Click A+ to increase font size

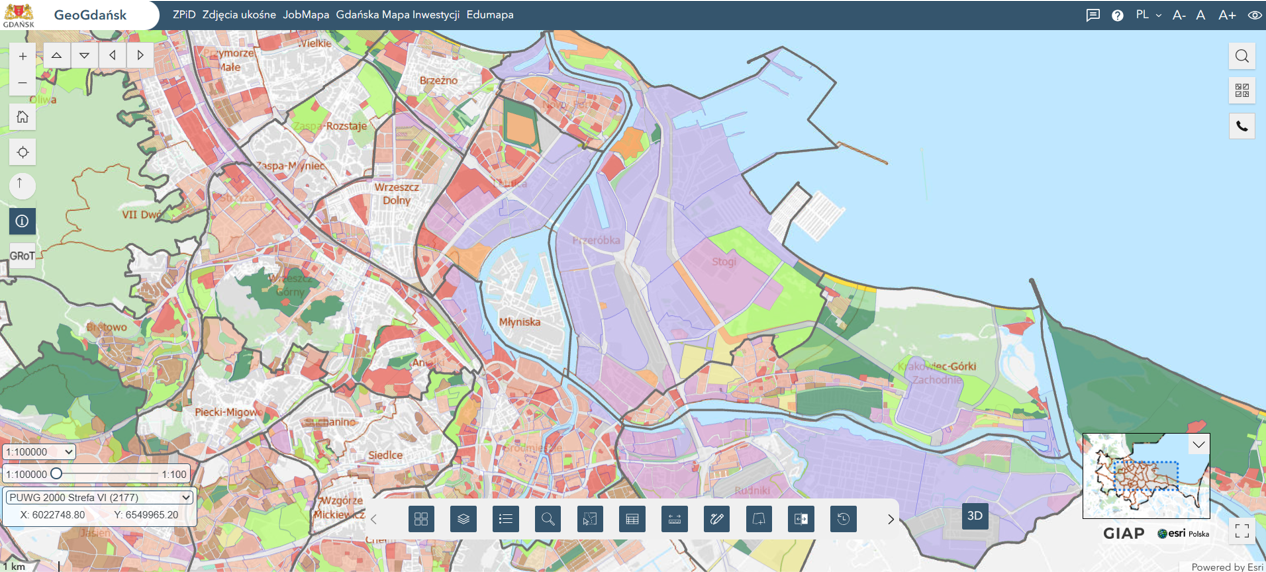coord(1227,15)
